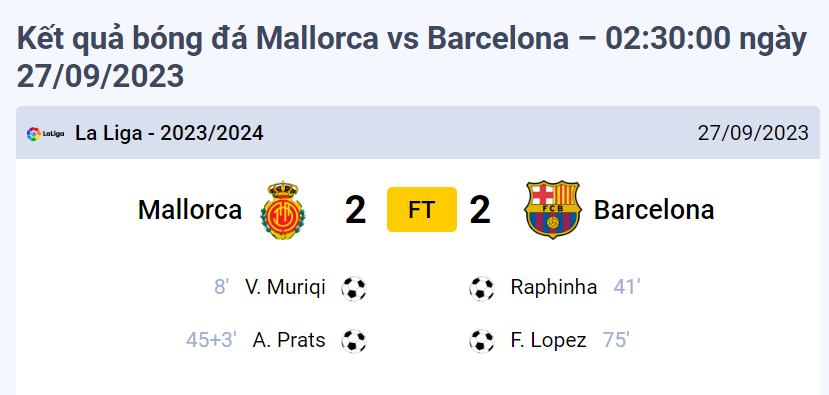
Task: Open the Mallorca team name link
Action: 190,209
